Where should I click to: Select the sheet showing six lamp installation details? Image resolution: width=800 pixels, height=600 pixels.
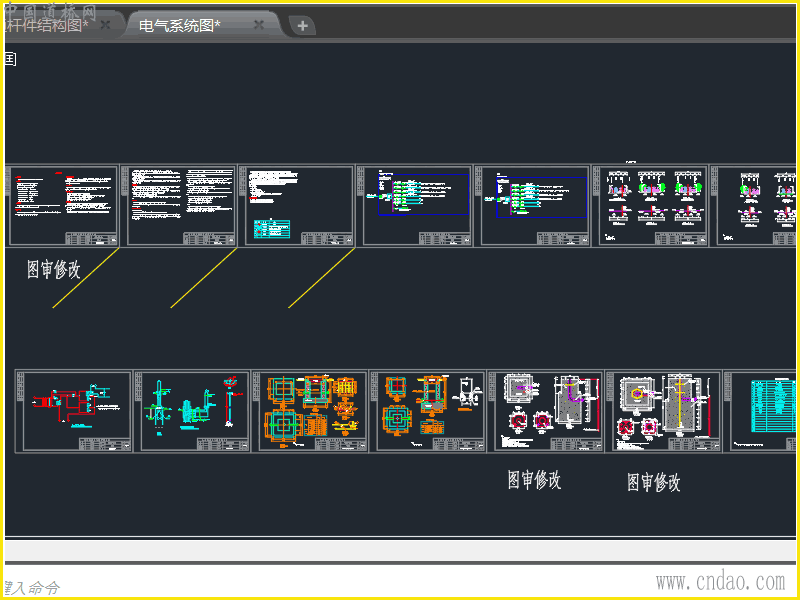pyautogui.click(x=651, y=206)
